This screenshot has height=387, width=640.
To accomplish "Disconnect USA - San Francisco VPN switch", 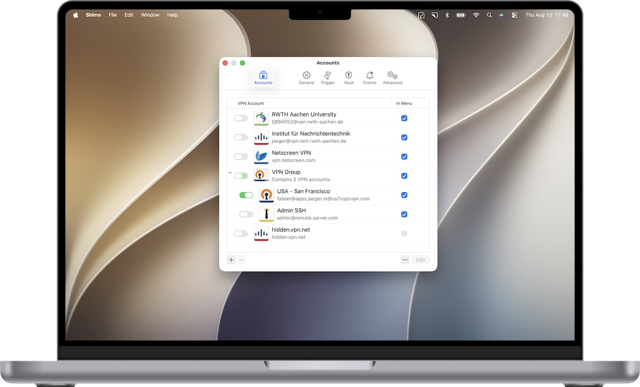I will point(246,195).
